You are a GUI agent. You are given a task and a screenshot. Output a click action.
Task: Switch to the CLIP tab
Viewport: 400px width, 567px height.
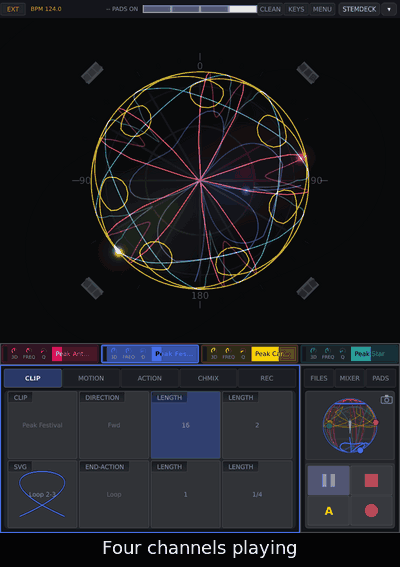tap(33, 378)
